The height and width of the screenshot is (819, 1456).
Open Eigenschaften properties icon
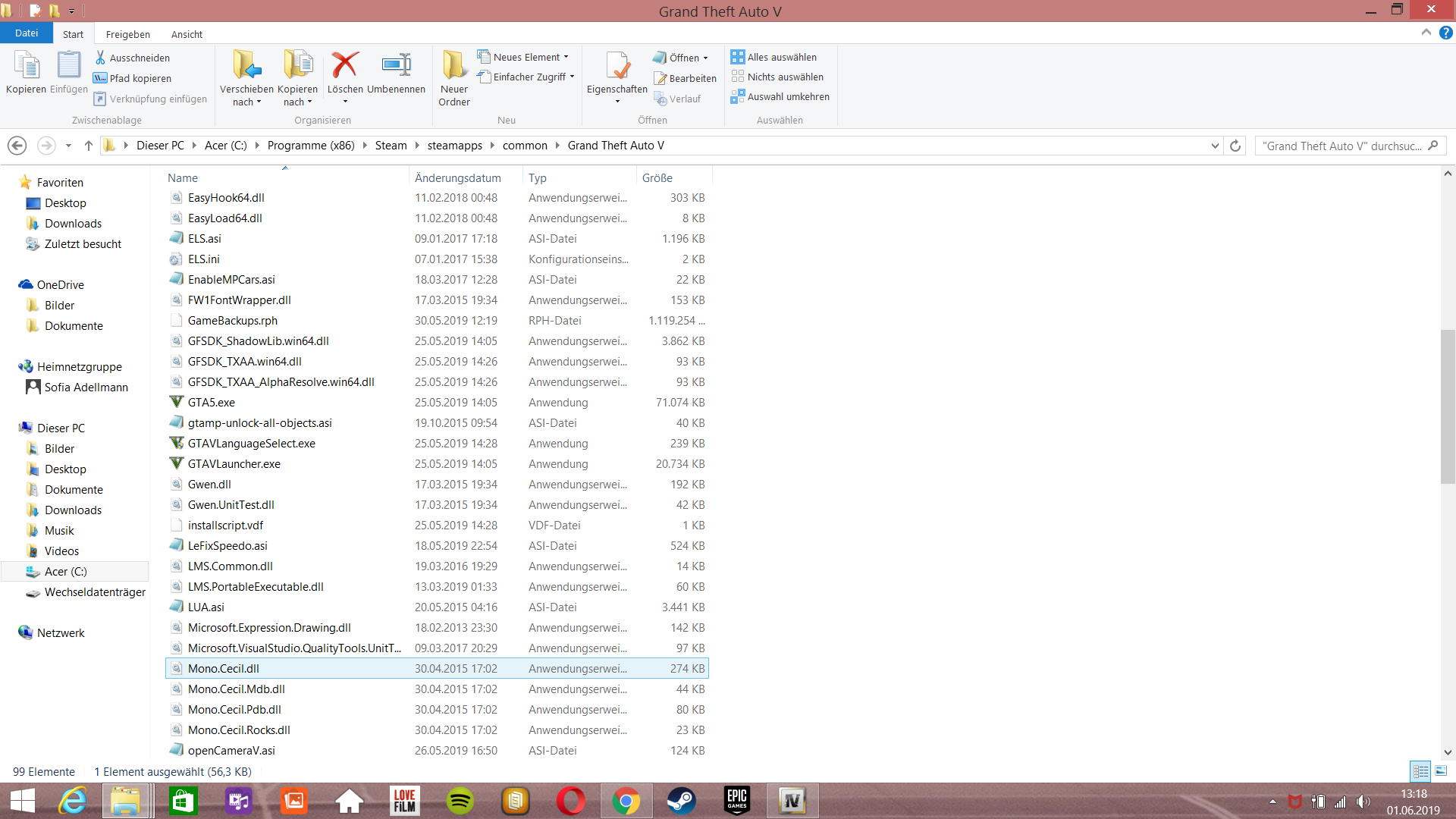[617, 67]
